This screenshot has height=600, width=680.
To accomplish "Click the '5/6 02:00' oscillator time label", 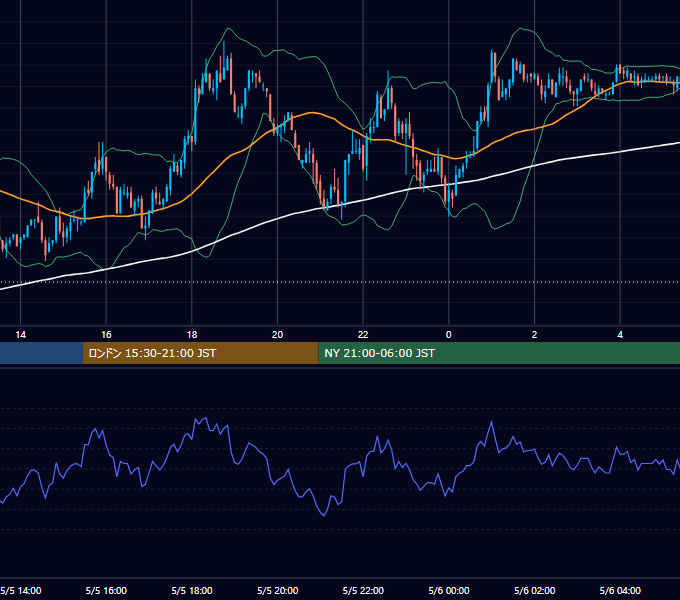I will (x=534, y=590).
